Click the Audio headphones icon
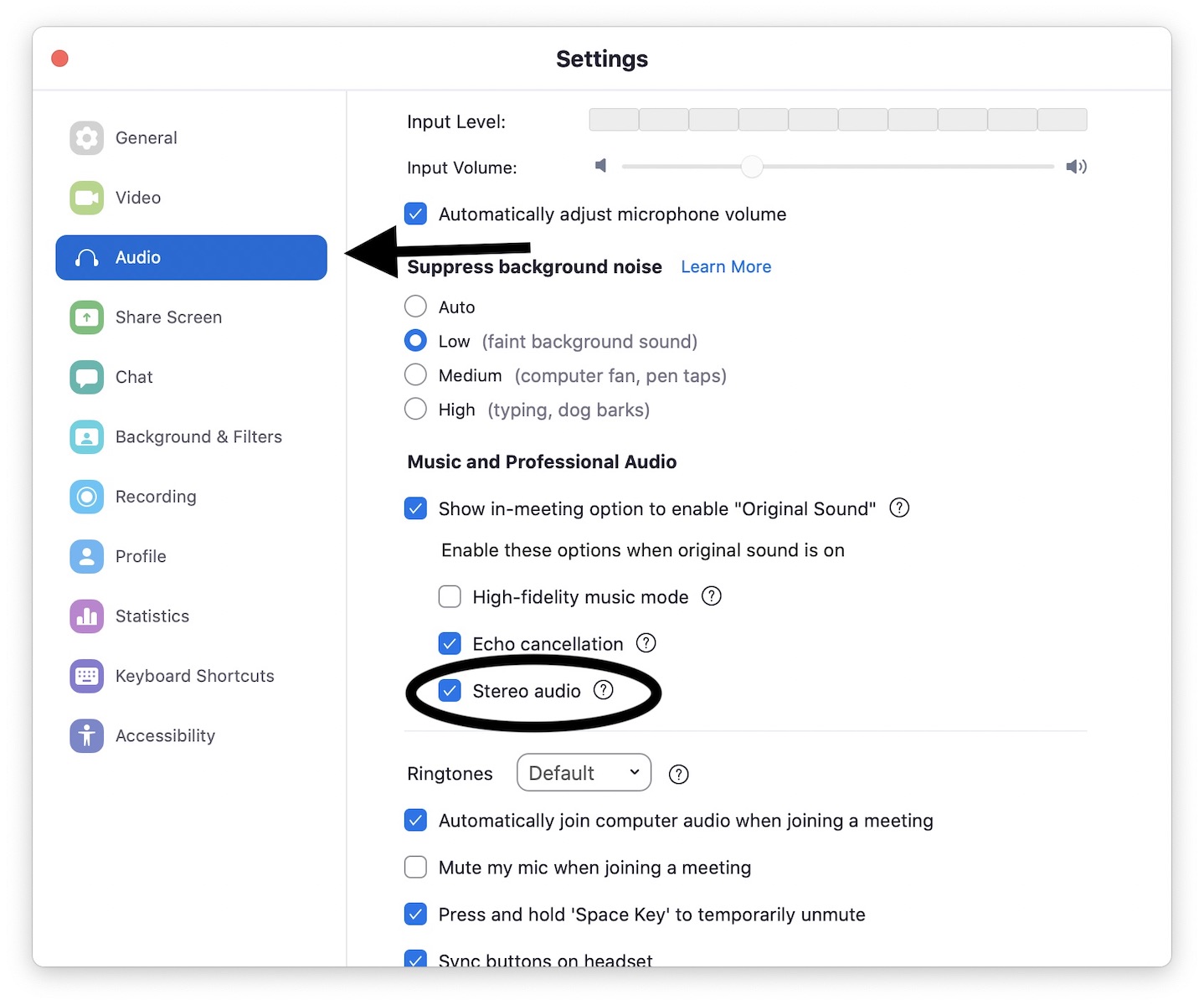The image size is (1204, 1005). 86,258
